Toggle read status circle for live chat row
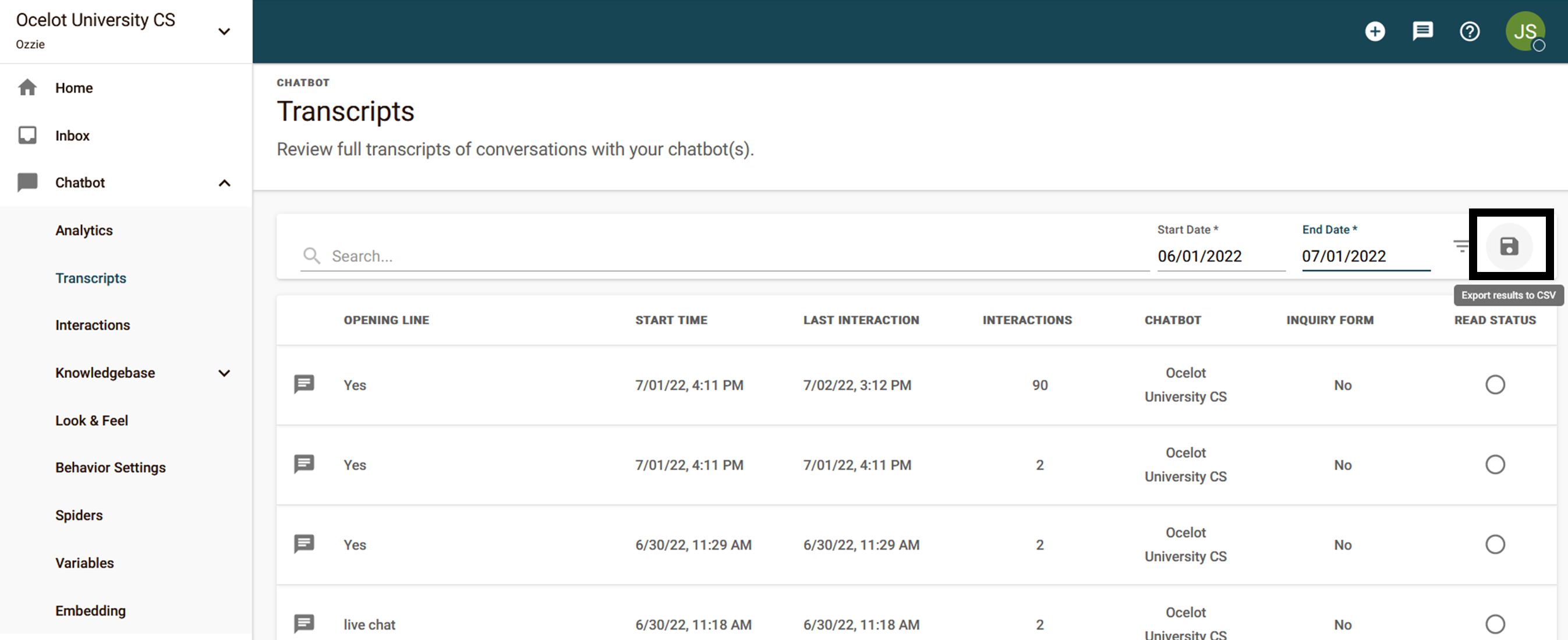 (x=1495, y=624)
